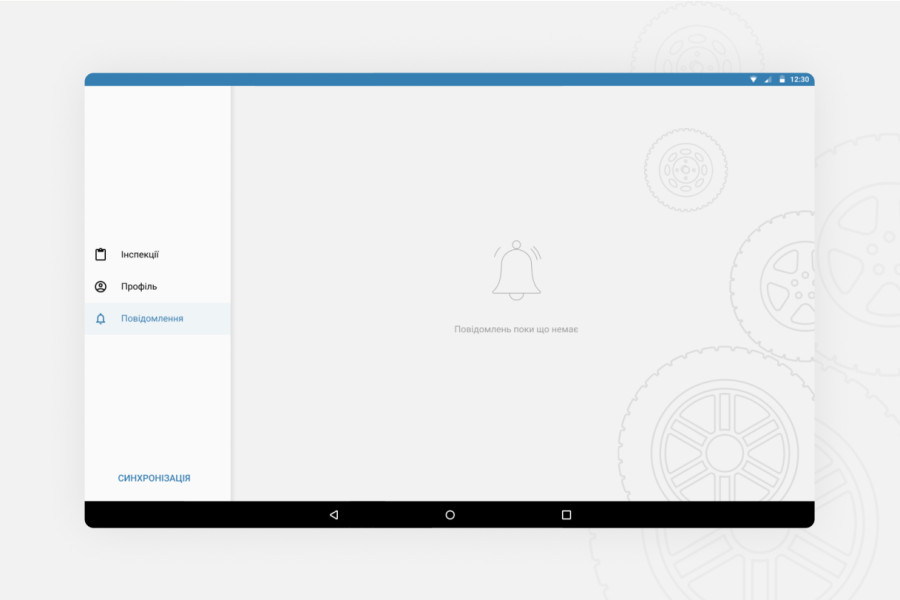Screen dimensions: 900x600
Task: Click the empty header area above Інспекції
Action: 157,160
